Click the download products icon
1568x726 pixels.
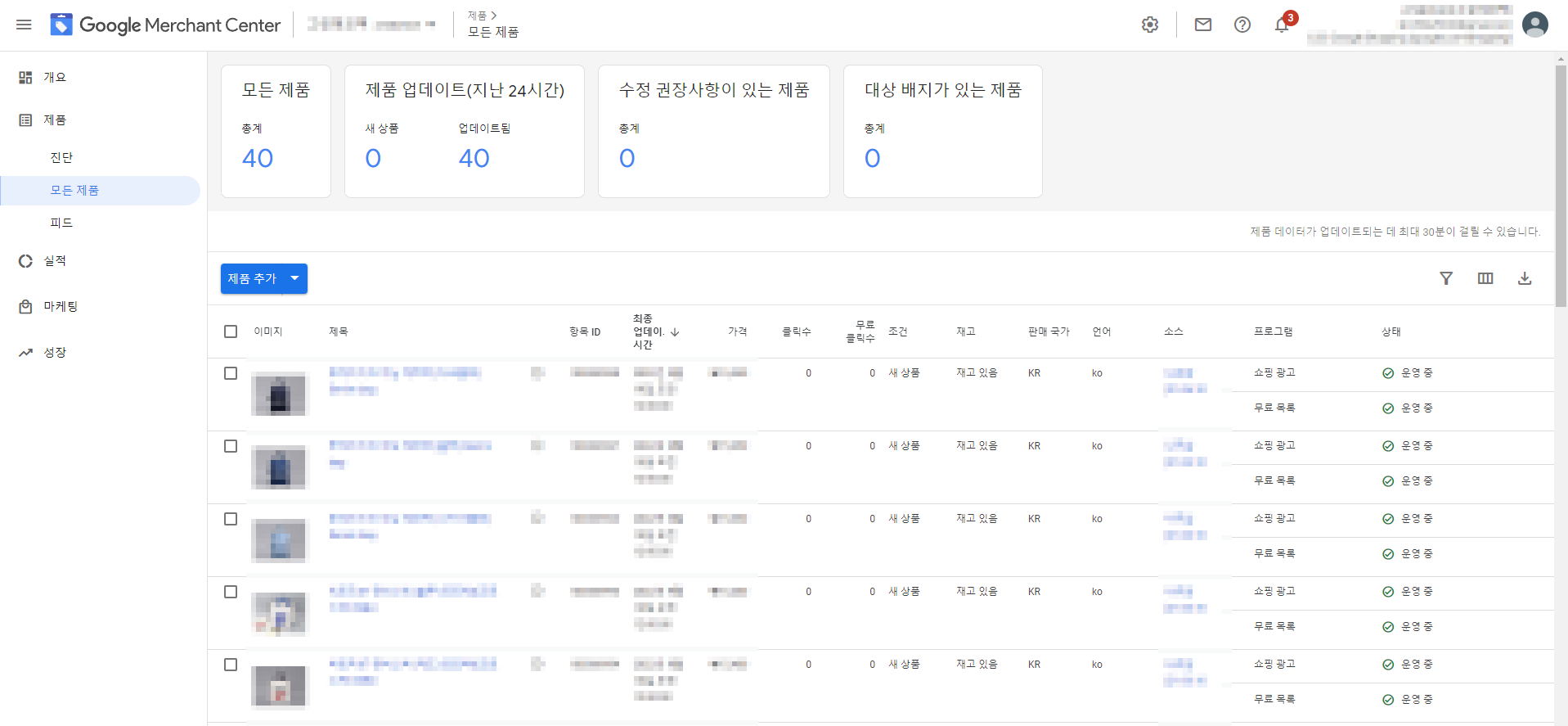(x=1525, y=278)
